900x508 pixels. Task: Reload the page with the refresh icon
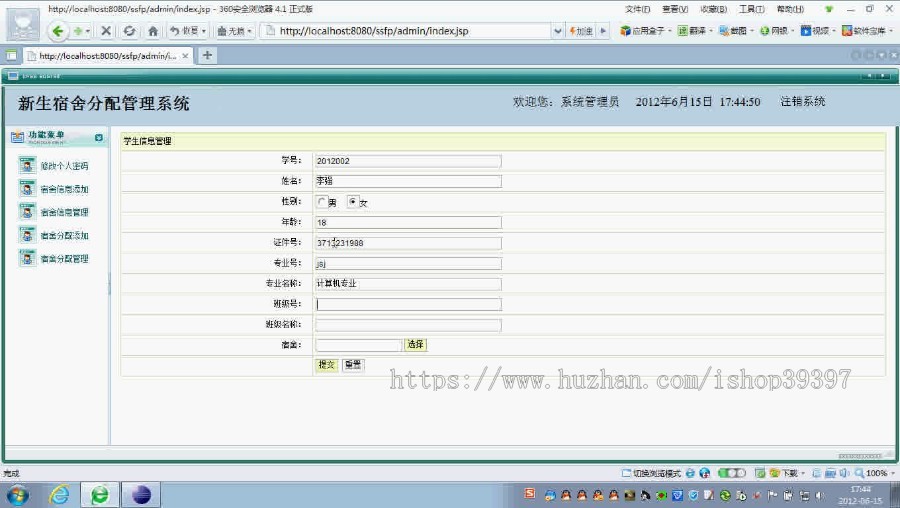tap(129, 31)
